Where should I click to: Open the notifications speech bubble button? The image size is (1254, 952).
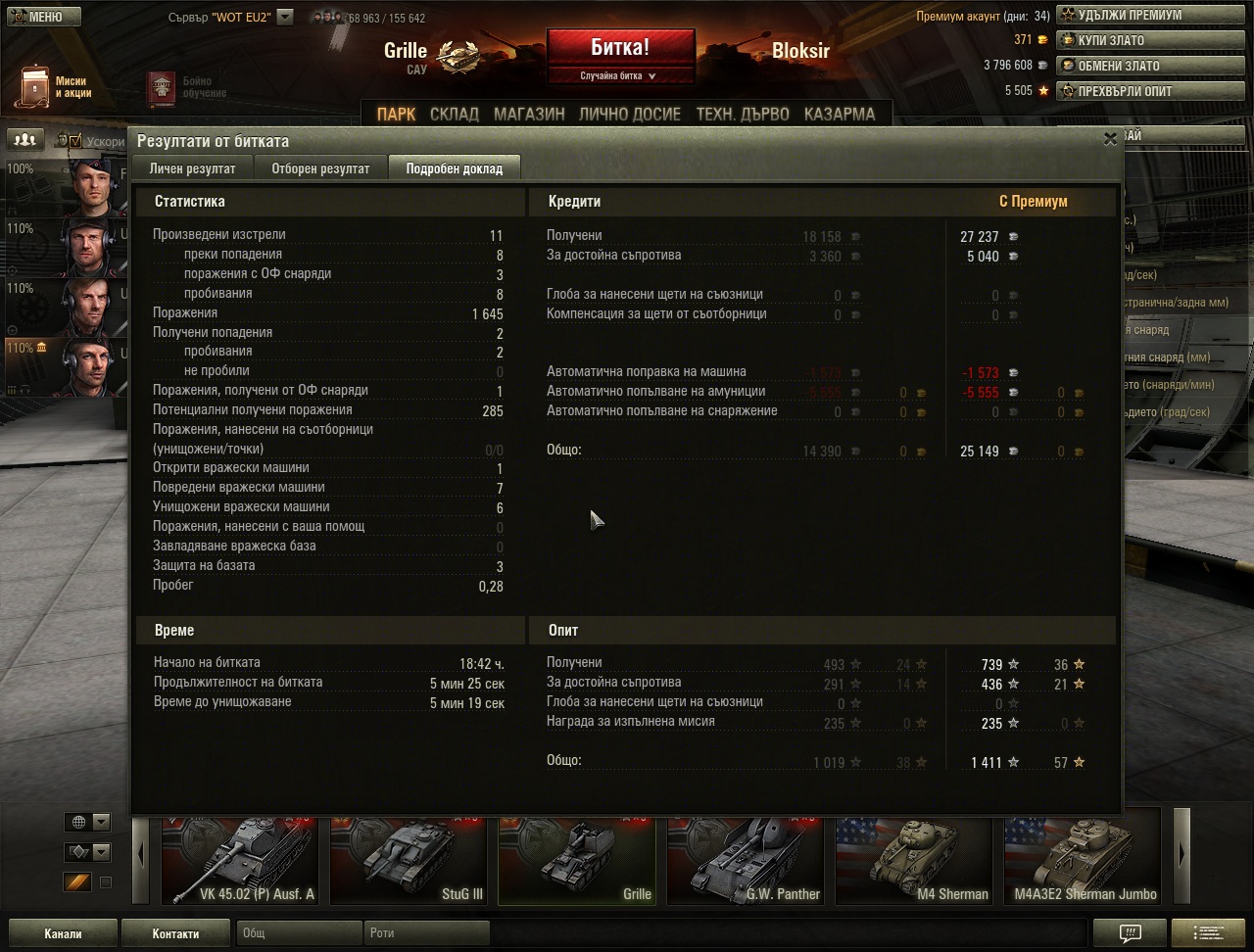pyautogui.click(x=1129, y=932)
